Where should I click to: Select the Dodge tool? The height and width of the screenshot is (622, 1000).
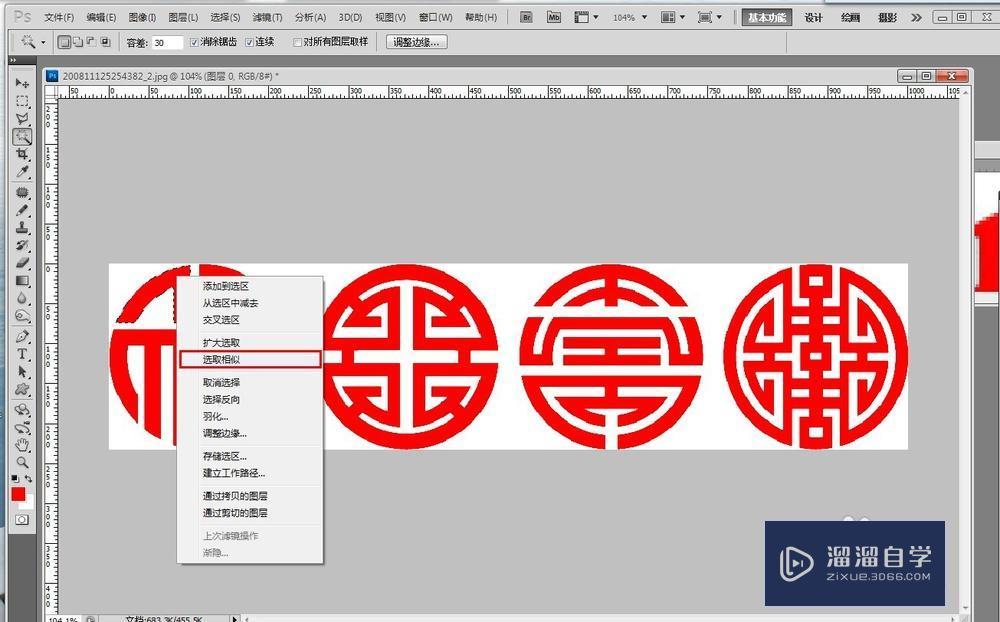click(22, 315)
